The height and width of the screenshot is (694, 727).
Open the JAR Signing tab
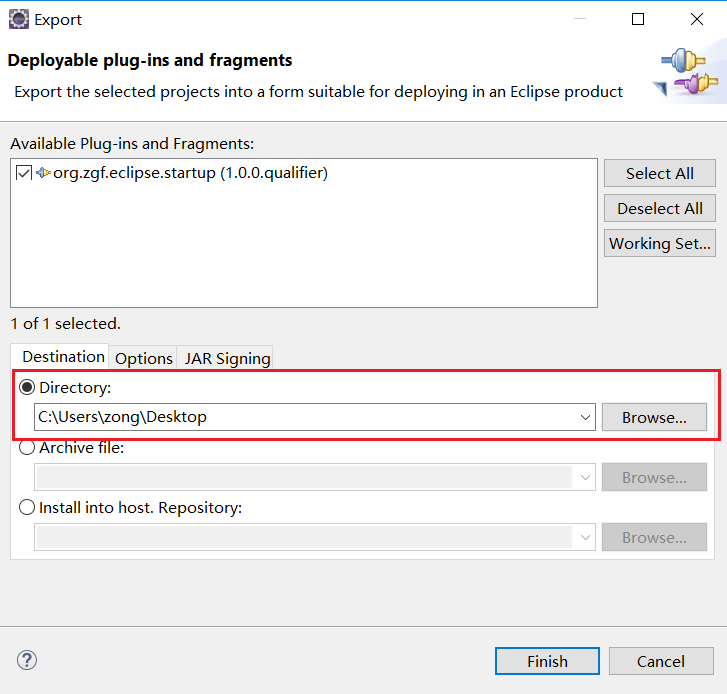click(227, 358)
